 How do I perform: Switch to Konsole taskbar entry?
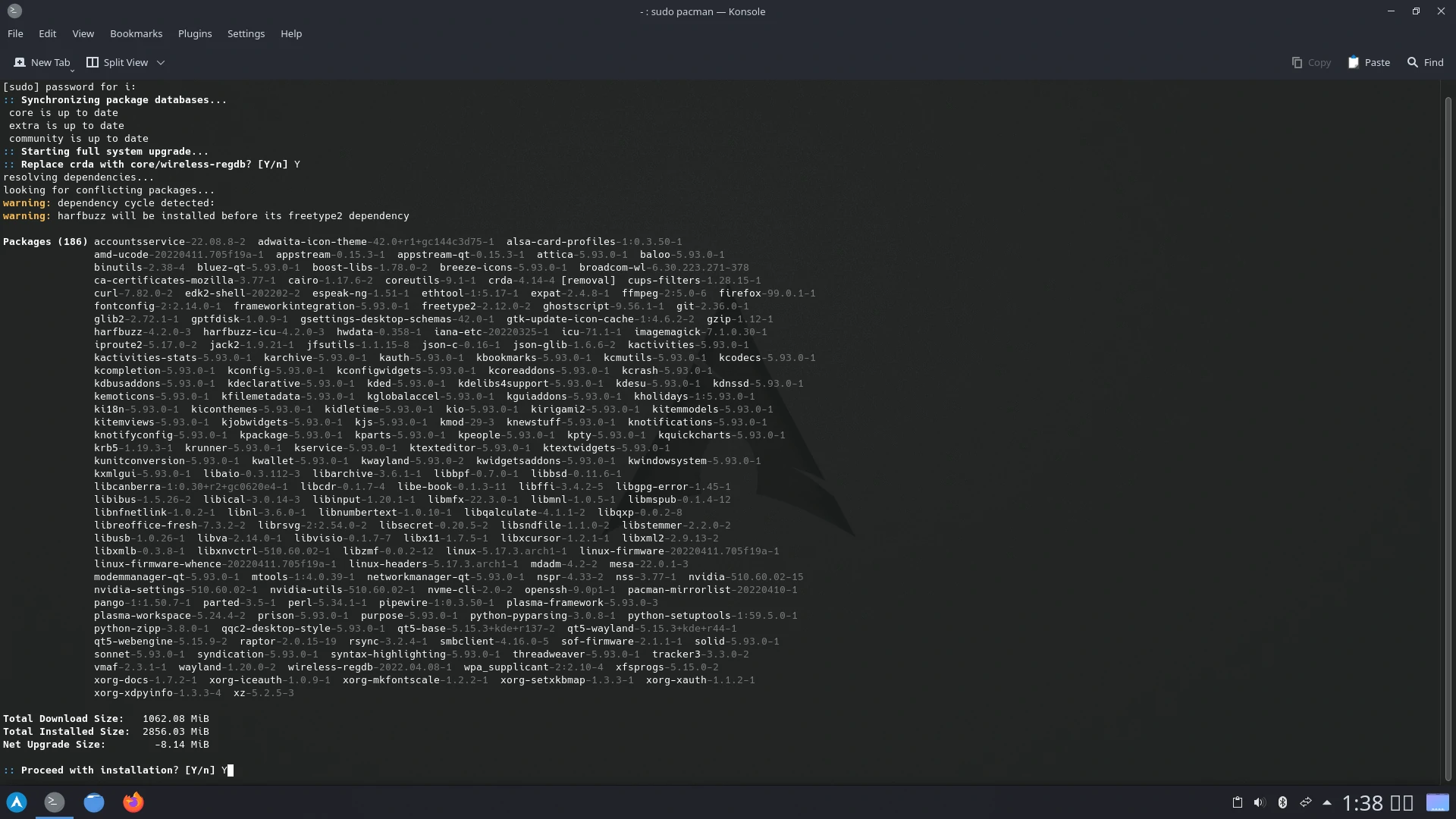pos(55,802)
